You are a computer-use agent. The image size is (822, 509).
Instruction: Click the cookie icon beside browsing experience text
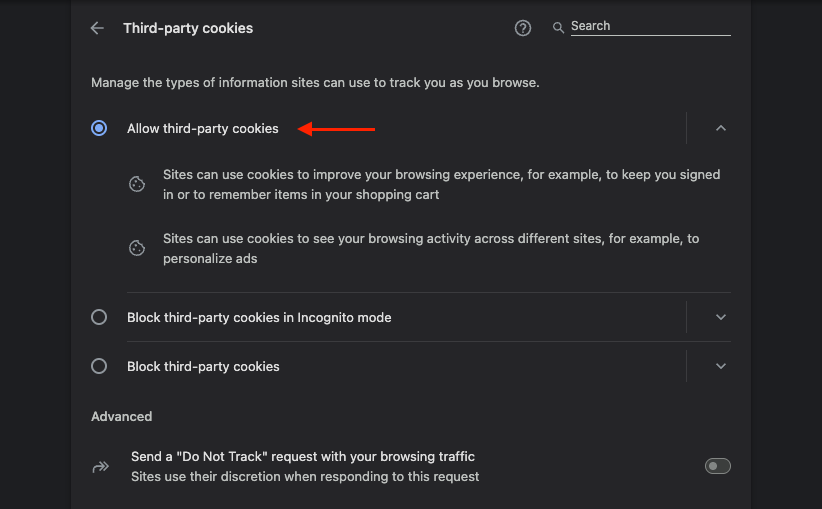click(137, 185)
